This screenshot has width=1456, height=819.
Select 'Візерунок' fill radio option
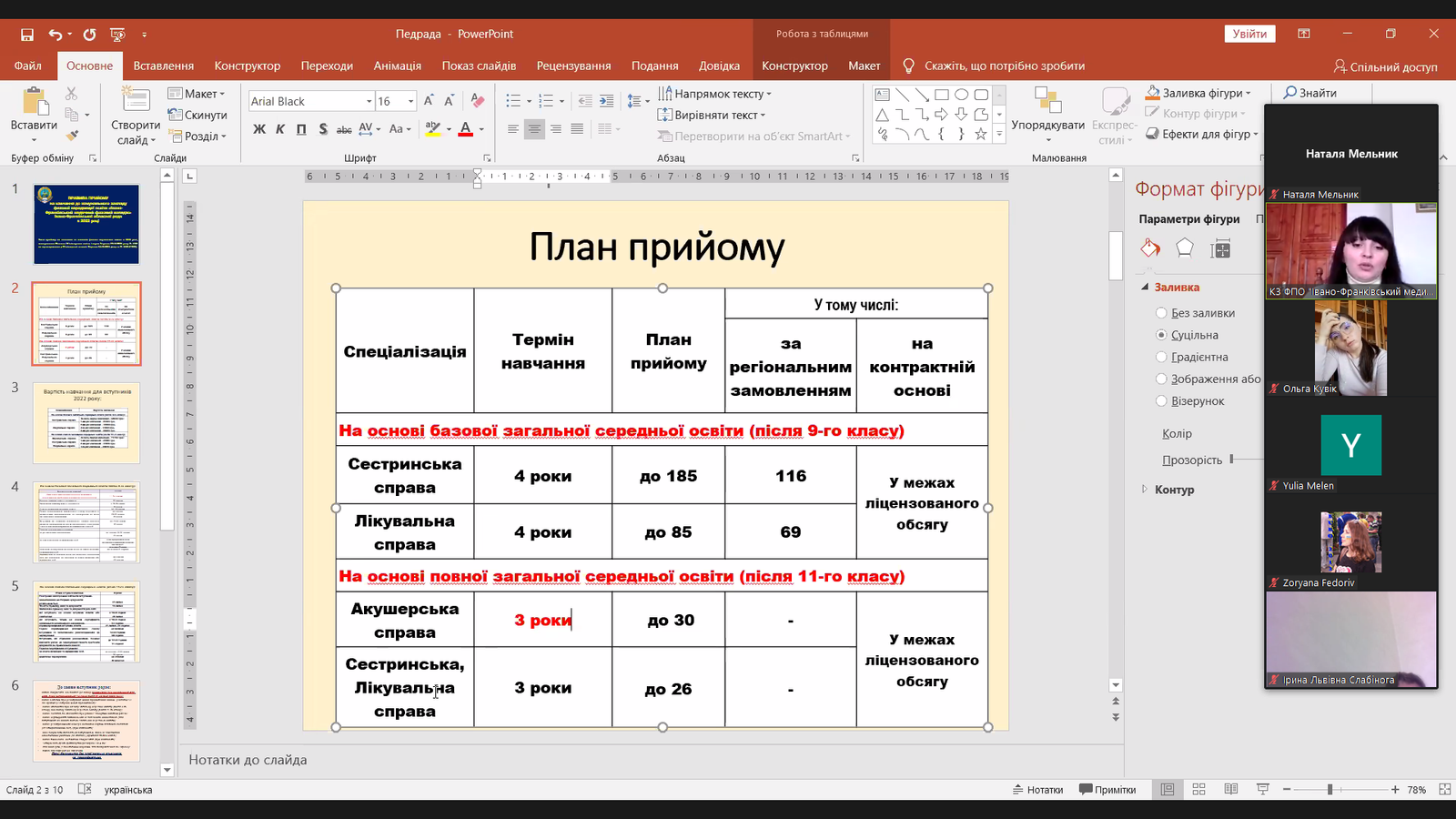tap(1161, 400)
